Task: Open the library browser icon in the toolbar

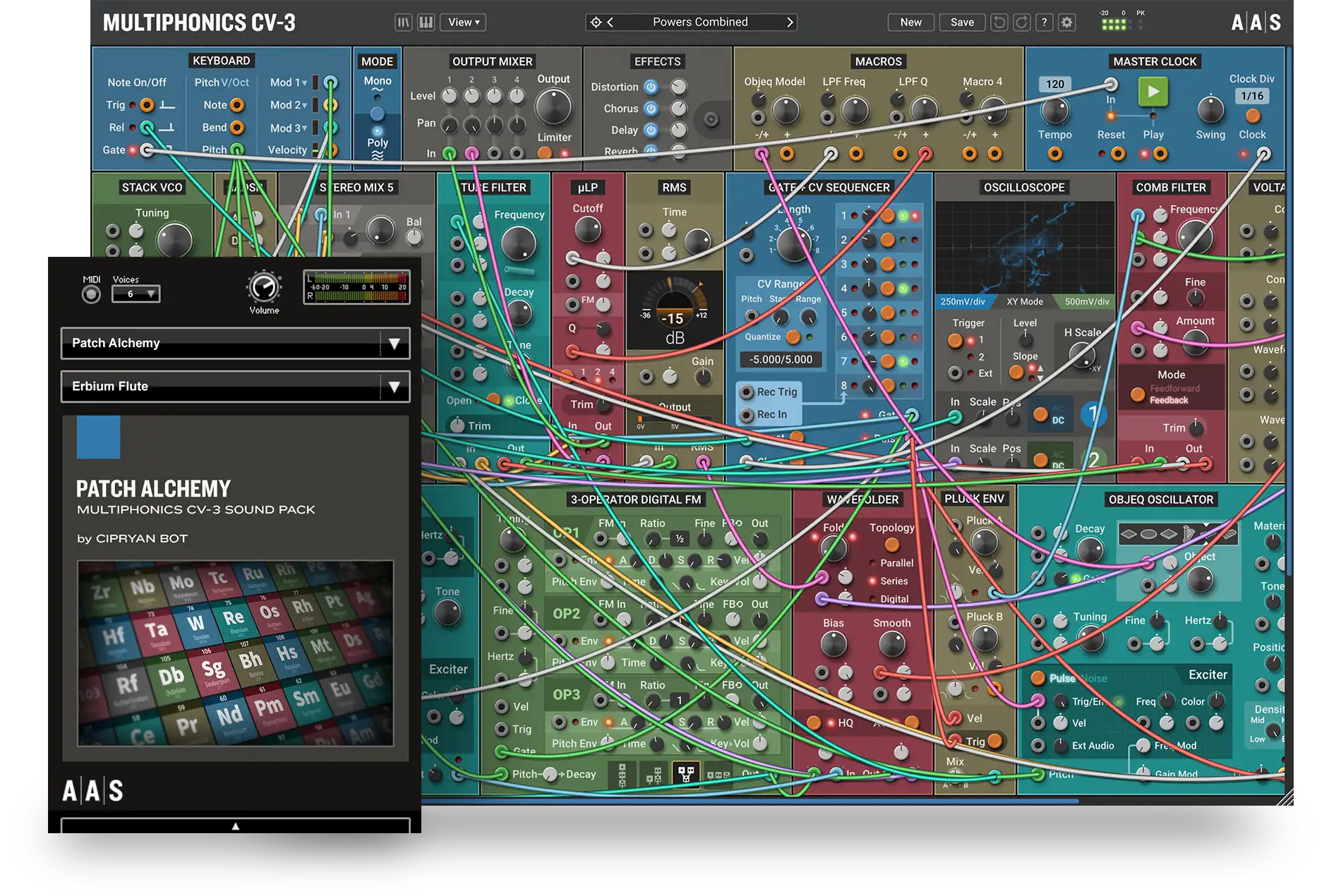Action: pyautogui.click(x=403, y=23)
